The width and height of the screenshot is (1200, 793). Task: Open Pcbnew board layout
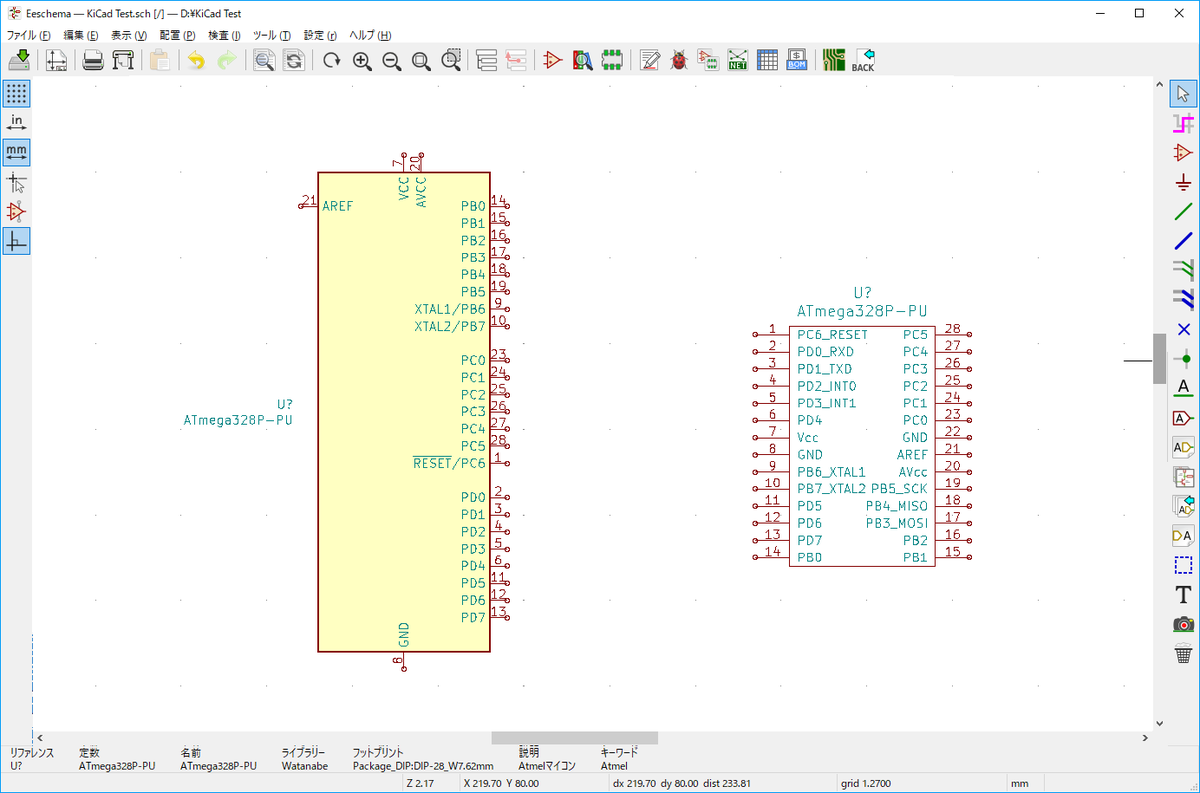833,60
